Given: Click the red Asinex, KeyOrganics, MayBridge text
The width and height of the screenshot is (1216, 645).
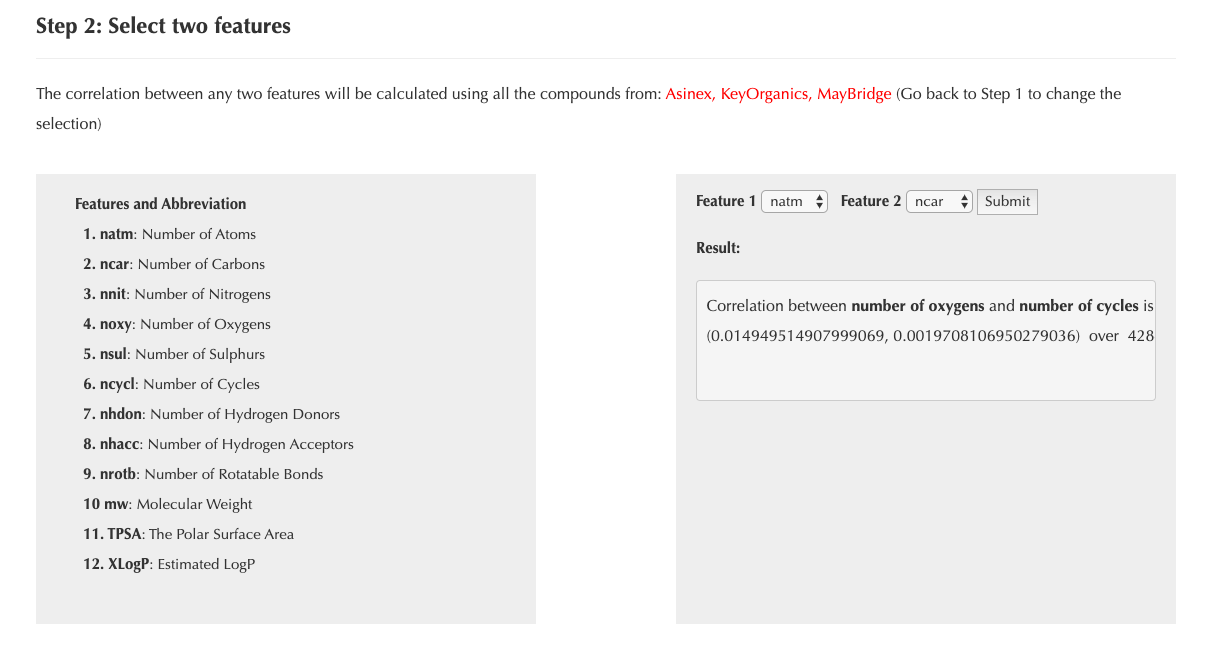Looking at the screenshot, I should 778,94.
